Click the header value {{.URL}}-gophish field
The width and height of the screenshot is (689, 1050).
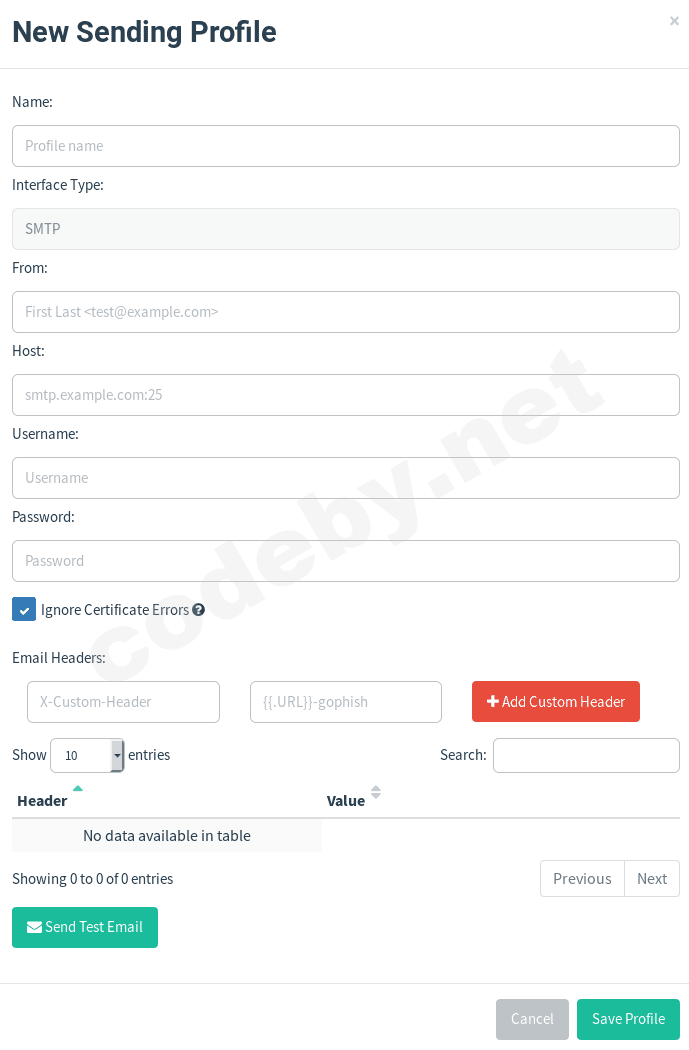point(345,702)
